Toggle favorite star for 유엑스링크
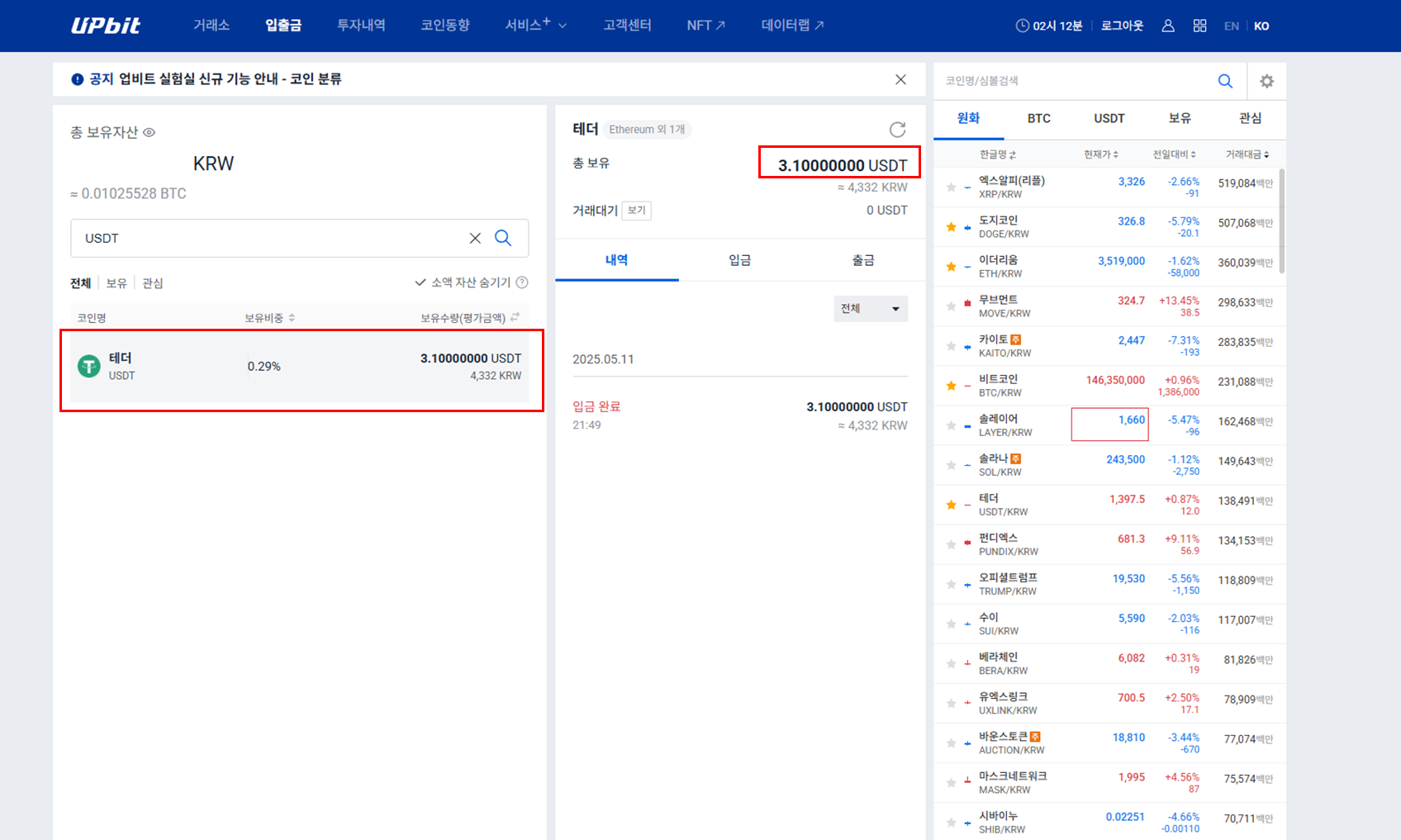 click(951, 703)
